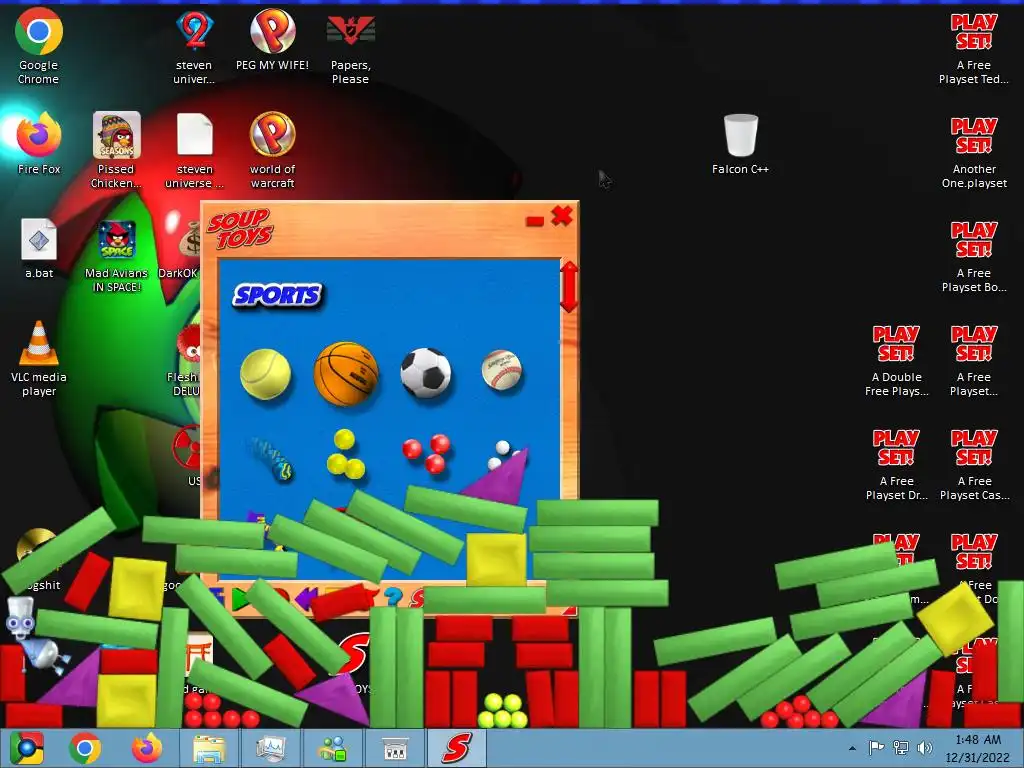The width and height of the screenshot is (1024, 768).
Task: Click the volume speaker tray icon
Action: 925,748
